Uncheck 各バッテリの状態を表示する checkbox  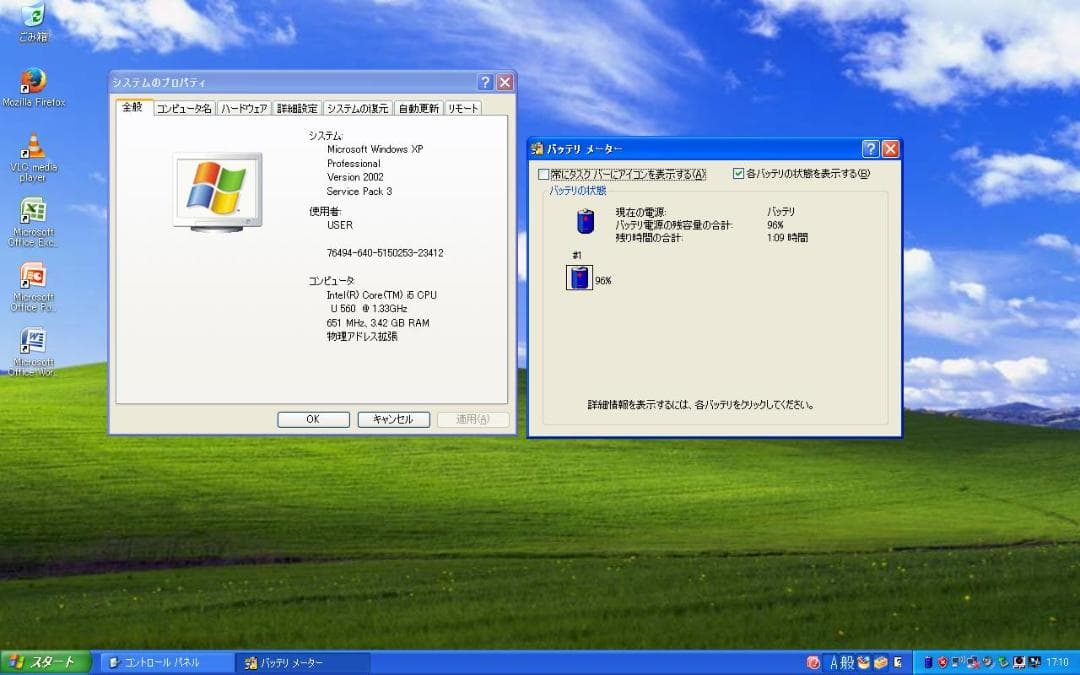point(738,174)
